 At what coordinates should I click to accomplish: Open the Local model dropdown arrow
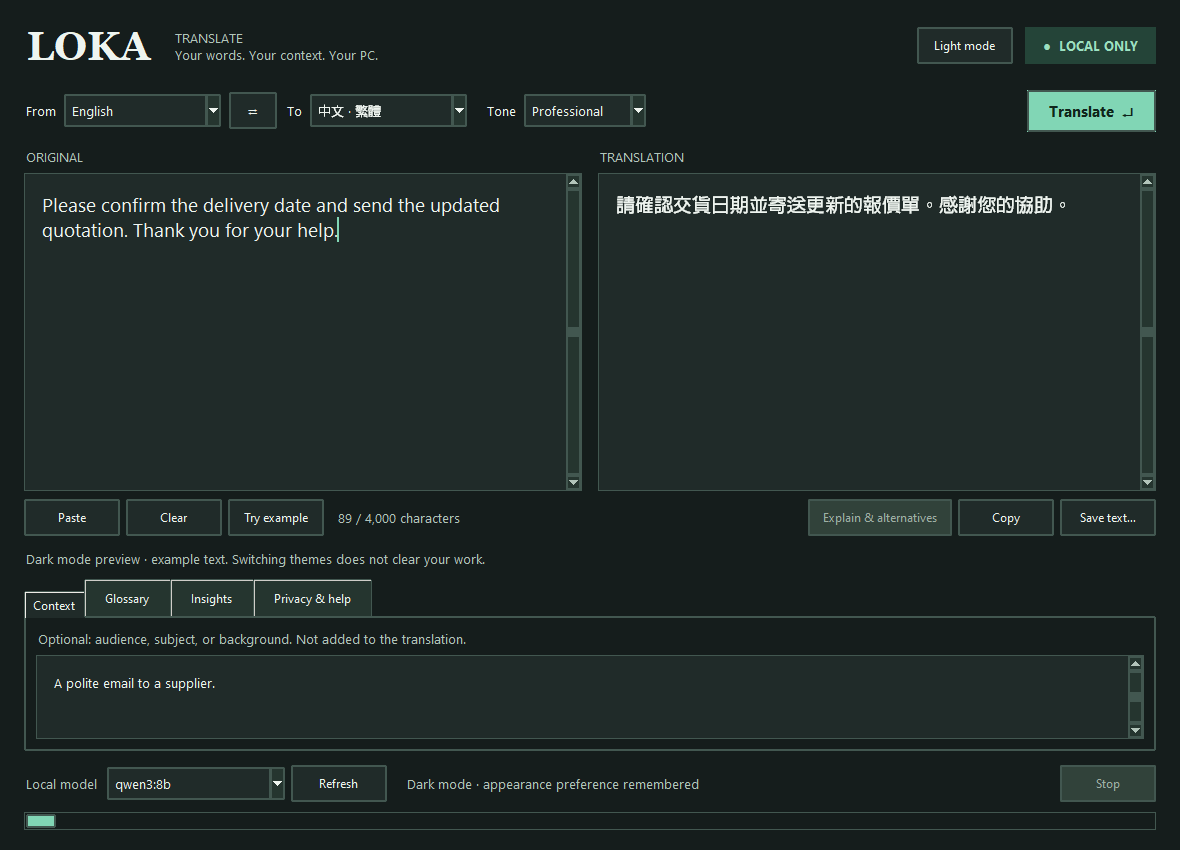click(x=277, y=784)
